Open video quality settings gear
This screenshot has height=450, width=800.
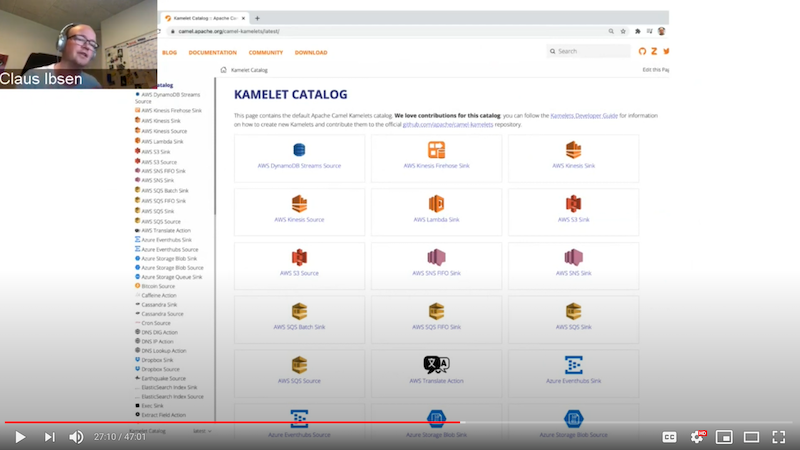pos(698,436)
